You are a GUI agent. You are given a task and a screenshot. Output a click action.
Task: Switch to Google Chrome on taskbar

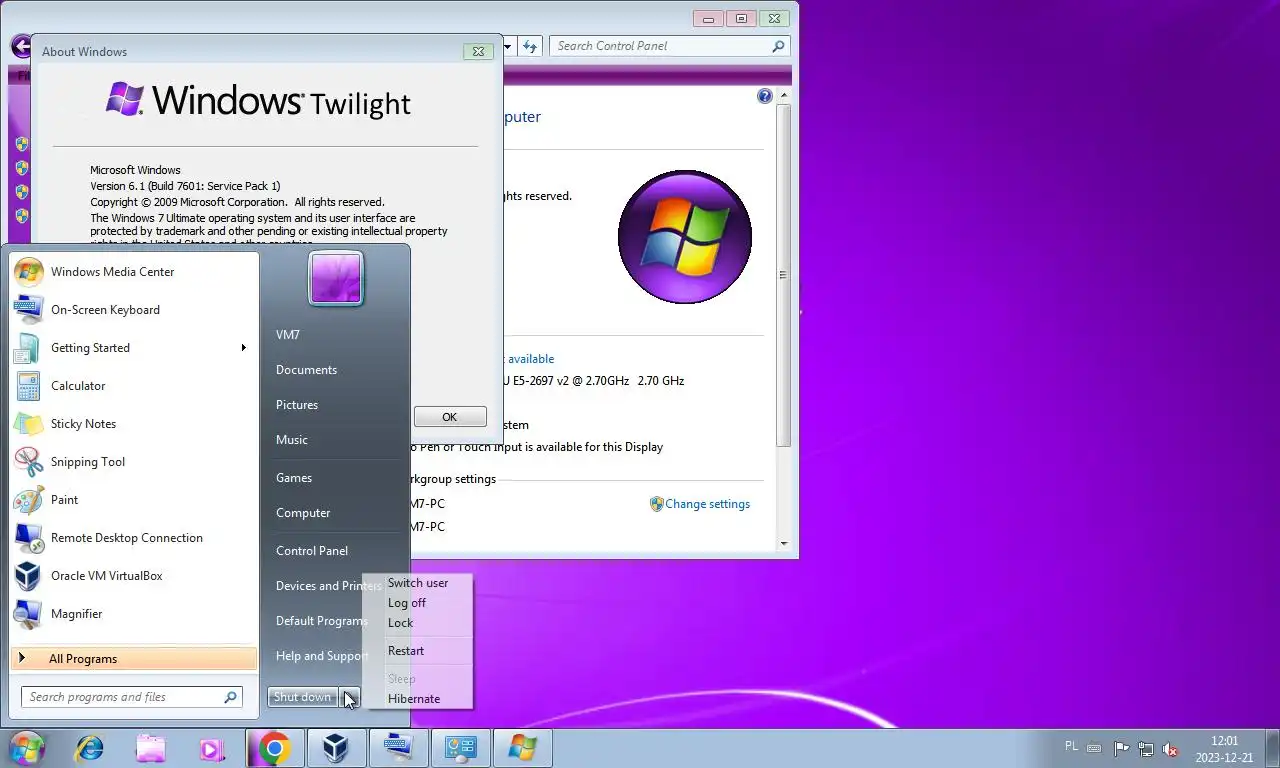click(275, 748)
